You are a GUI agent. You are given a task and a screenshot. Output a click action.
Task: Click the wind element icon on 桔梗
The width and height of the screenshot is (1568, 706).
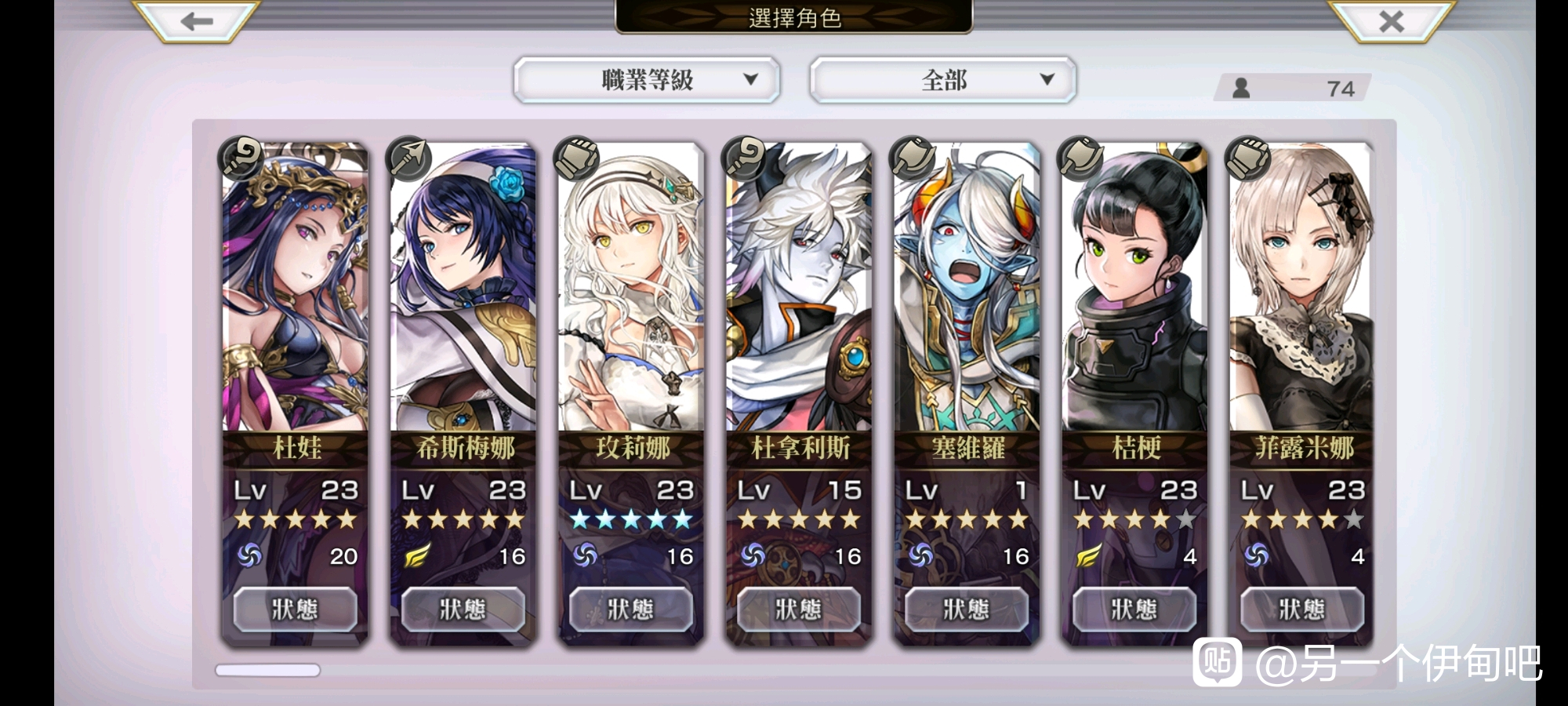1088,556
